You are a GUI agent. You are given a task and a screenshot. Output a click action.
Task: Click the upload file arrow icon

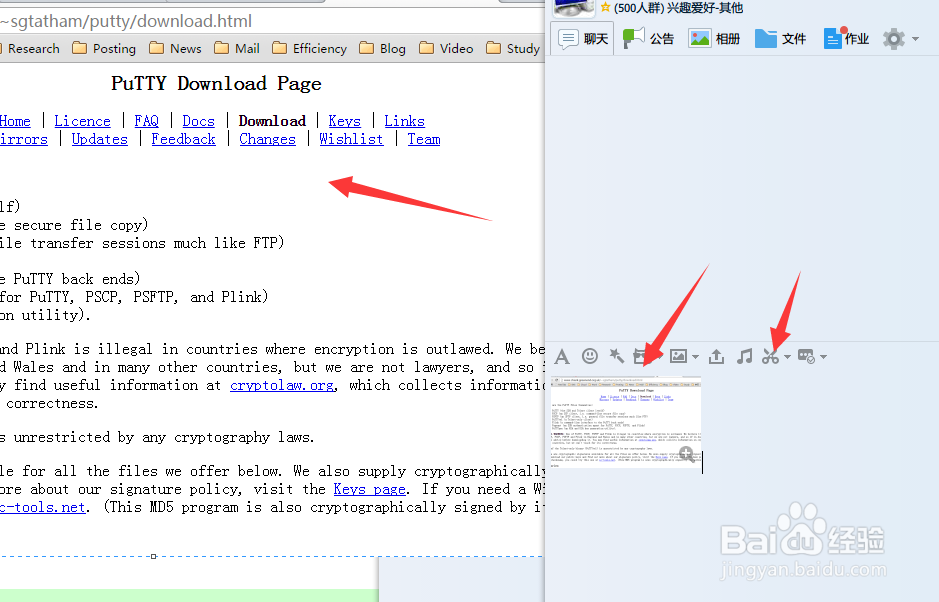716,357
